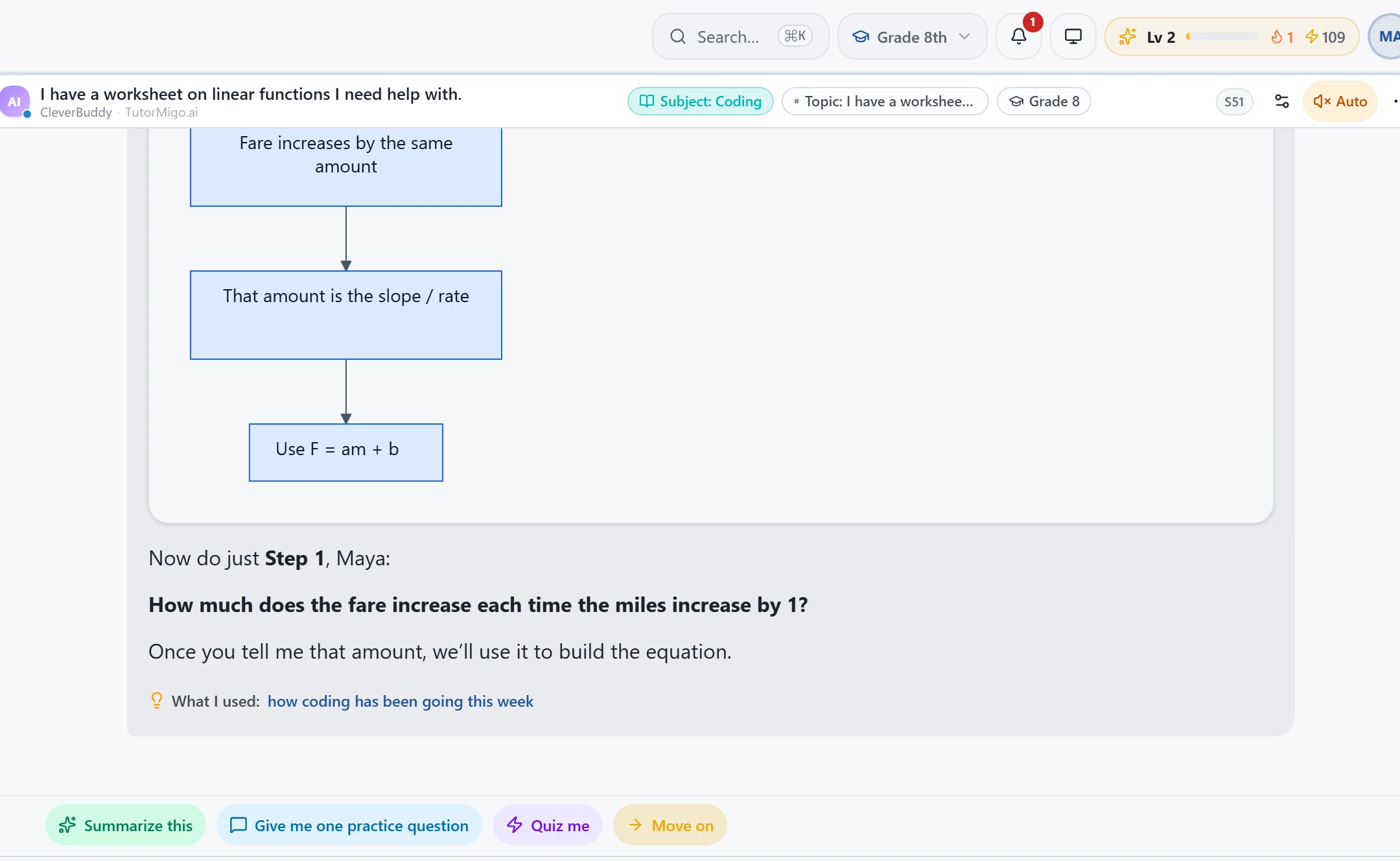The image size is (1400, 861).
Task: Open the more options ellipsis menu
Action: coord(1396,101)
